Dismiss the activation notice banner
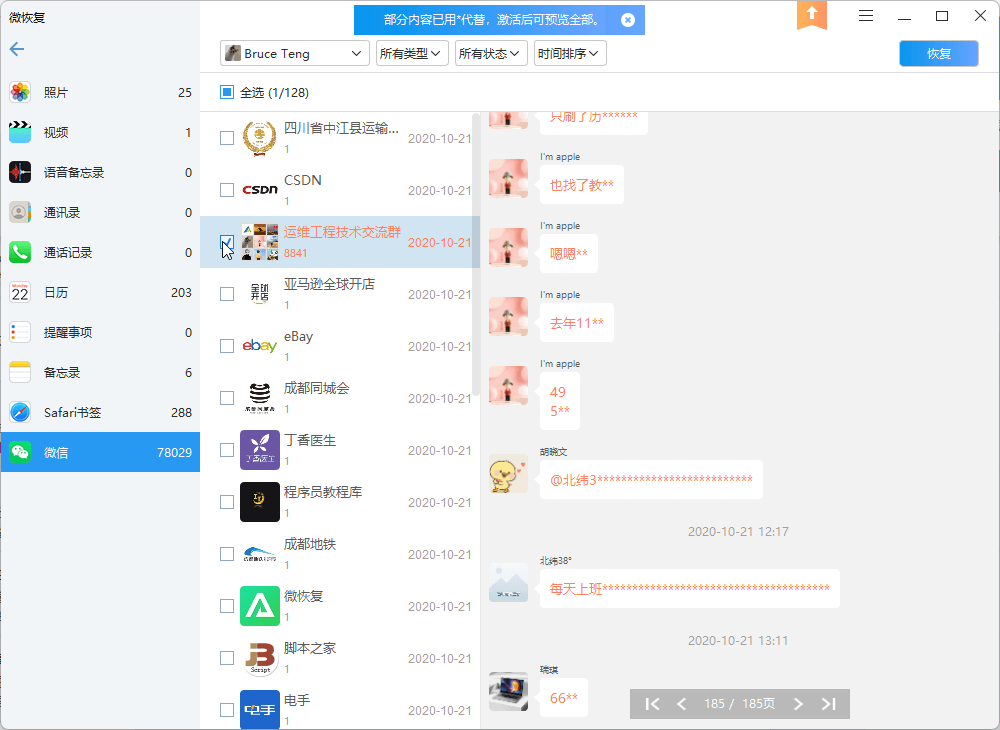Image resolution: width=1000 pixels, height=730 pixels. [x=627, y=19]
